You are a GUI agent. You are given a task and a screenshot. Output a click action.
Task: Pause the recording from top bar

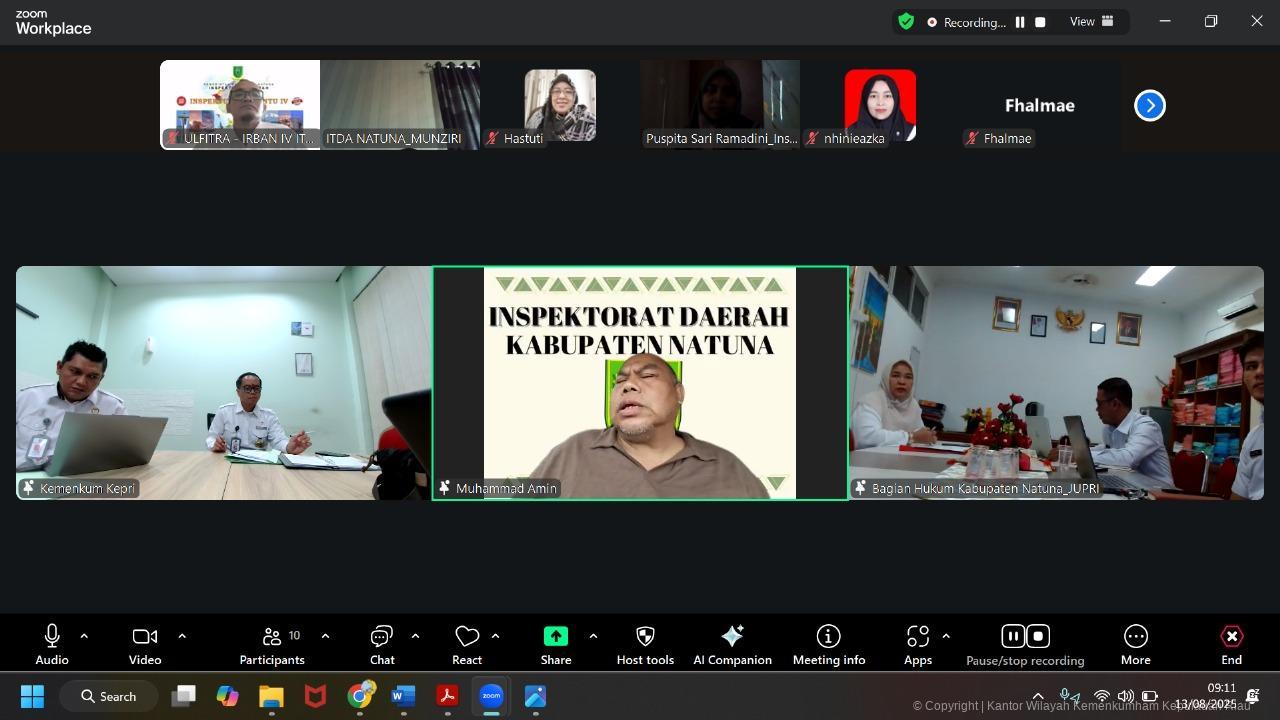point(1020,22)
